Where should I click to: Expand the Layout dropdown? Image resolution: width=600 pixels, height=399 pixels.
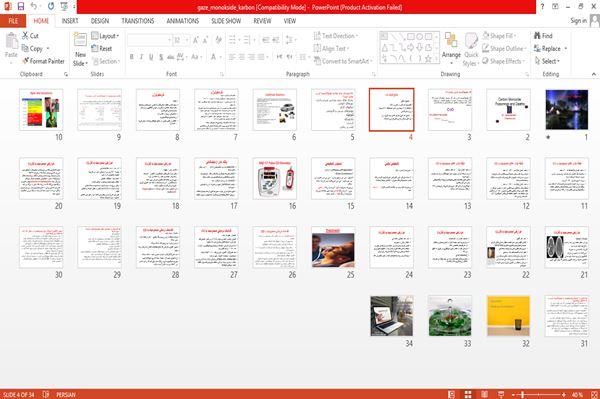[105, 36]
